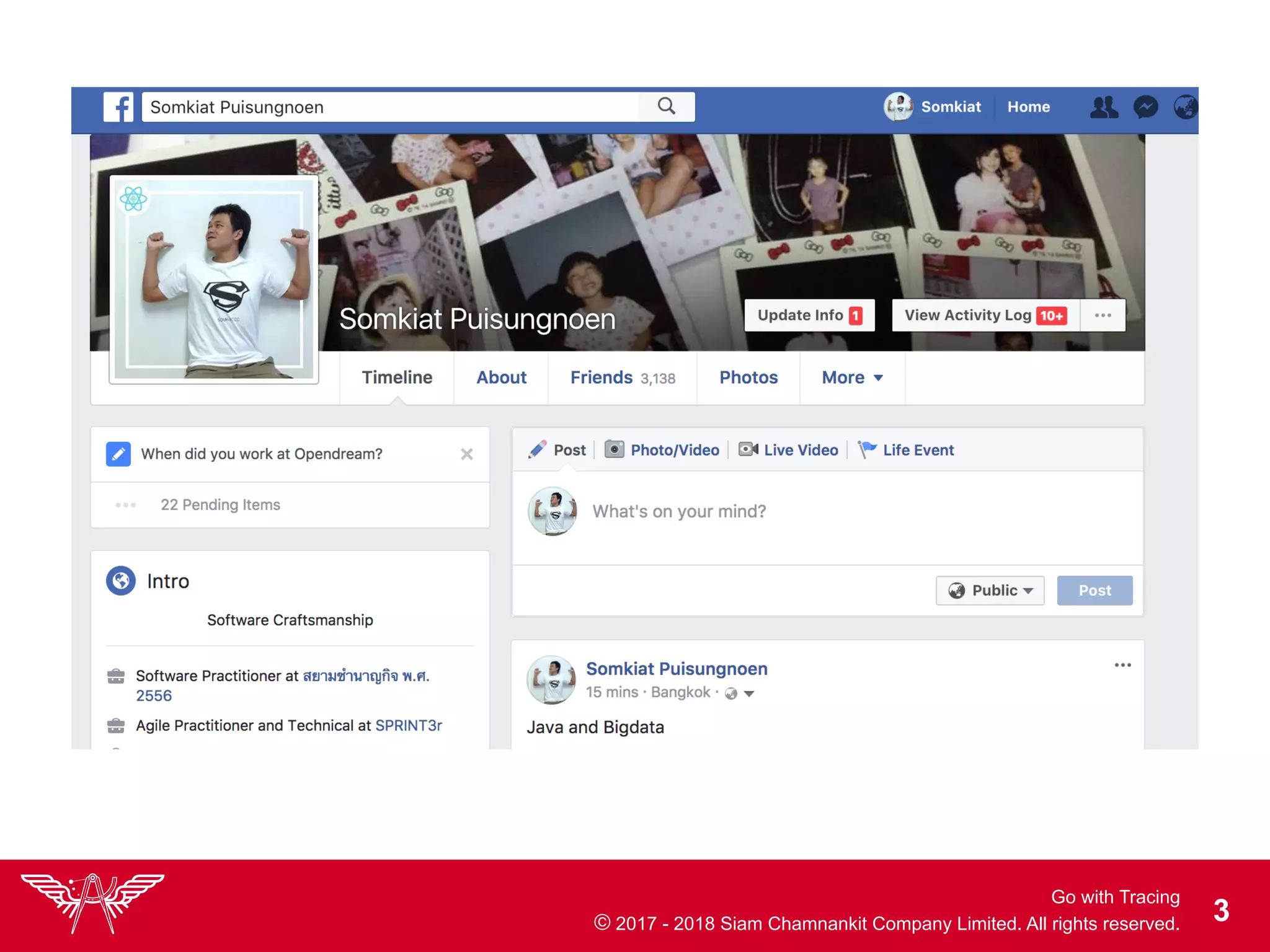Click the Update Info button
Viewport: 1270px width, 952px height.
point(809,315)
